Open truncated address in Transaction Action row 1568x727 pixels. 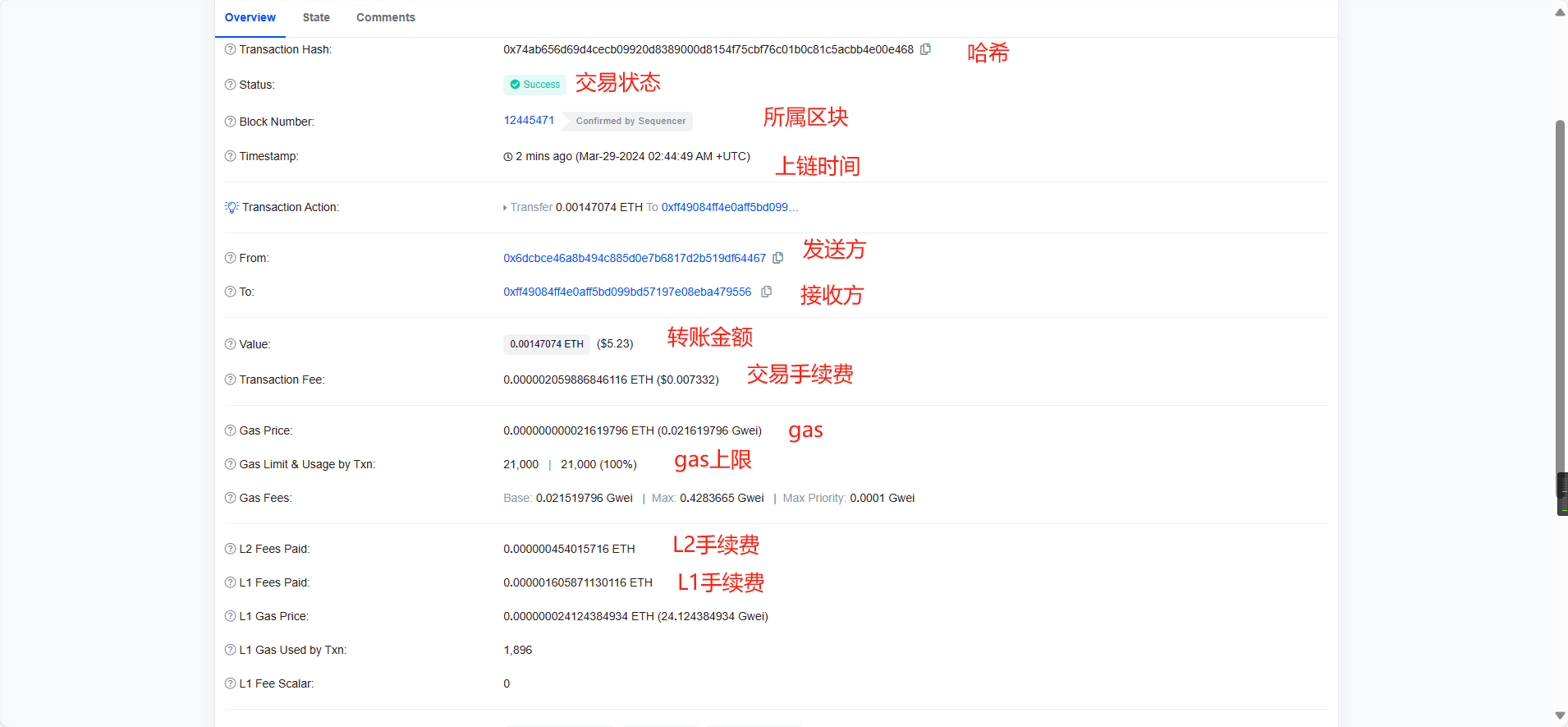(730, 207)
